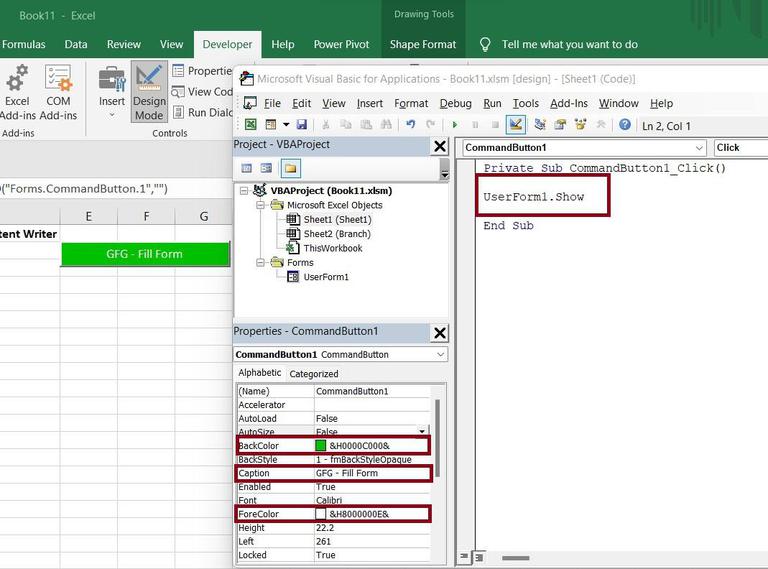Click the Caption property value field

tap(372, 473)
